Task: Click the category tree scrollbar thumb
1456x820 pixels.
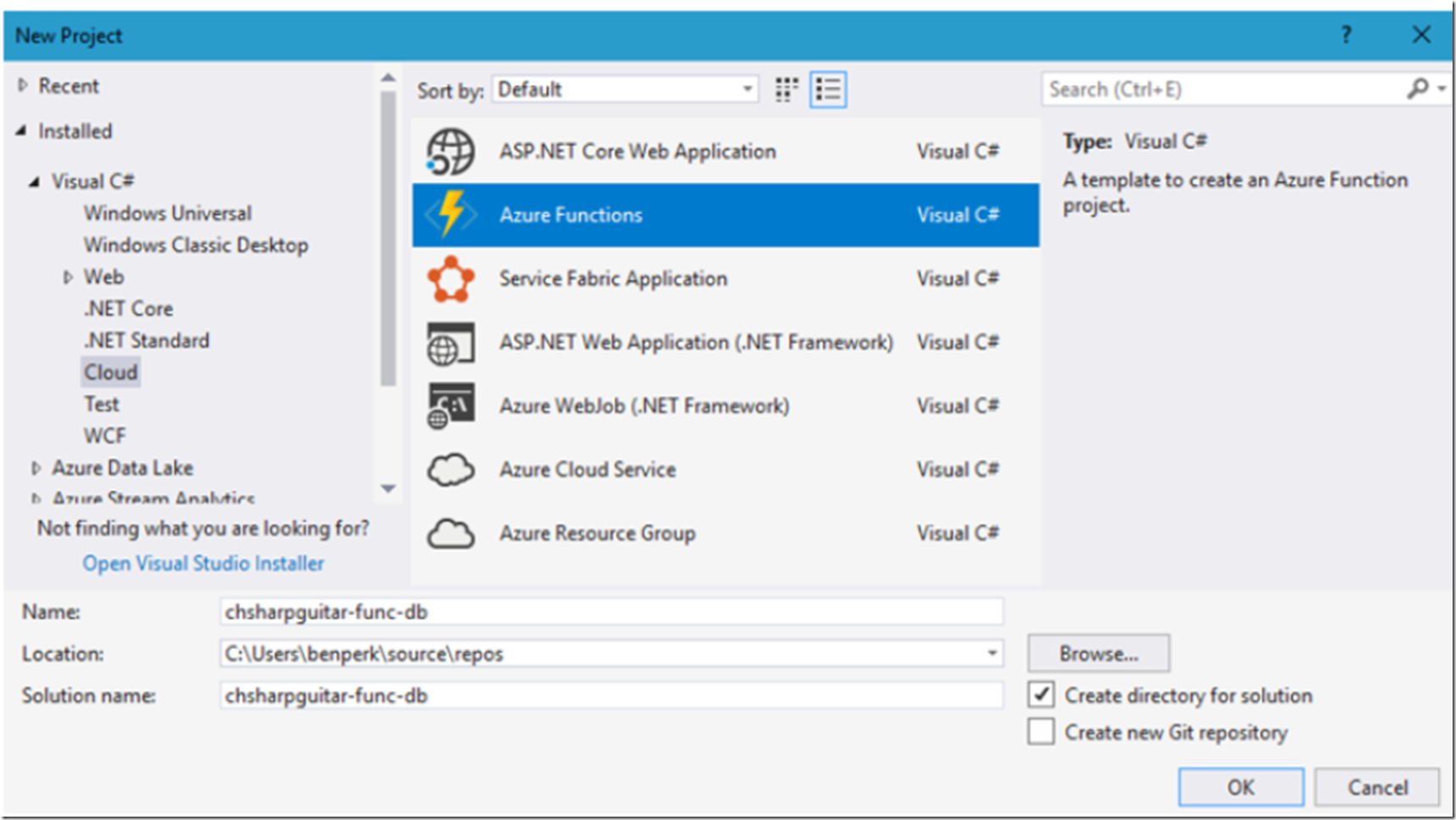Action: [x=388, y=239]
